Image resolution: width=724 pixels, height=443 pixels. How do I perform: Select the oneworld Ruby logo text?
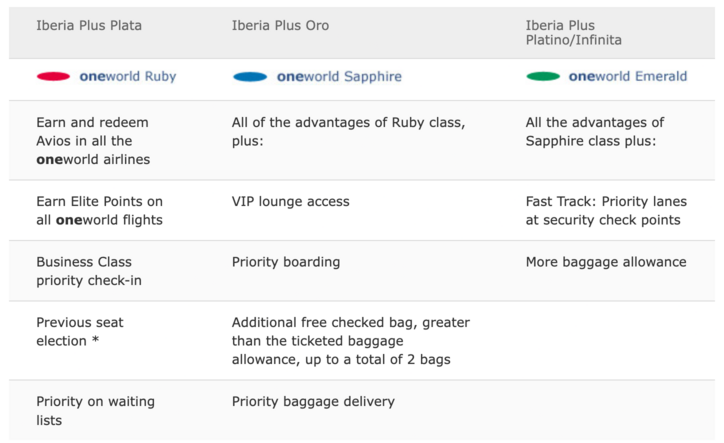tap(126, 76)
